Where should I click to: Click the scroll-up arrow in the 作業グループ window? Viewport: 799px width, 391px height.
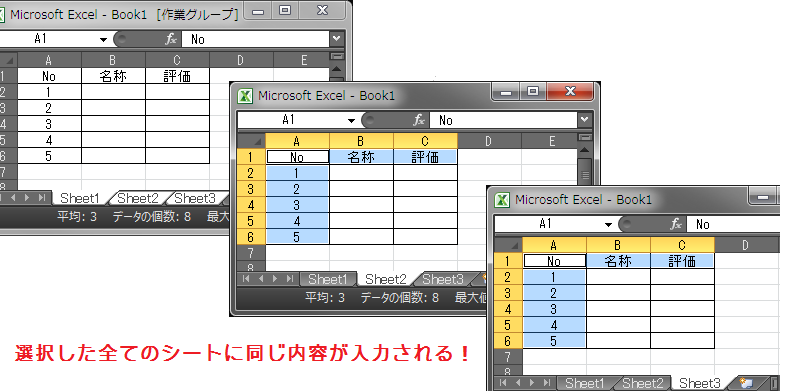tap(337, 68)
